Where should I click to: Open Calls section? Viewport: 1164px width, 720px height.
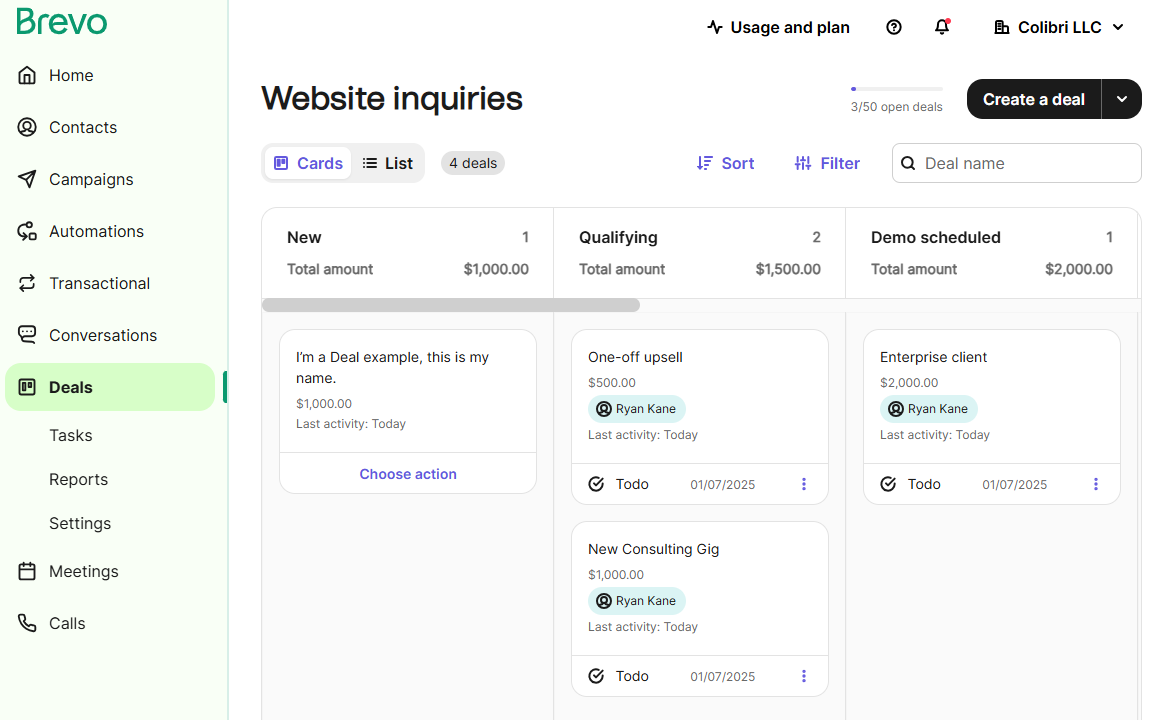[x=67, y=624]
